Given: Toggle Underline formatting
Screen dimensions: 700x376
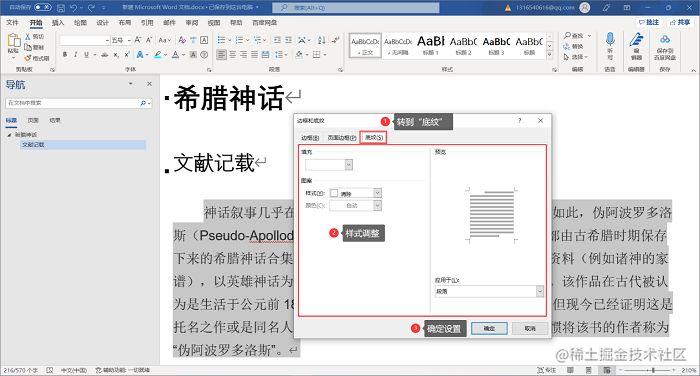Looking at the screenshot, I should coord(86,54).
